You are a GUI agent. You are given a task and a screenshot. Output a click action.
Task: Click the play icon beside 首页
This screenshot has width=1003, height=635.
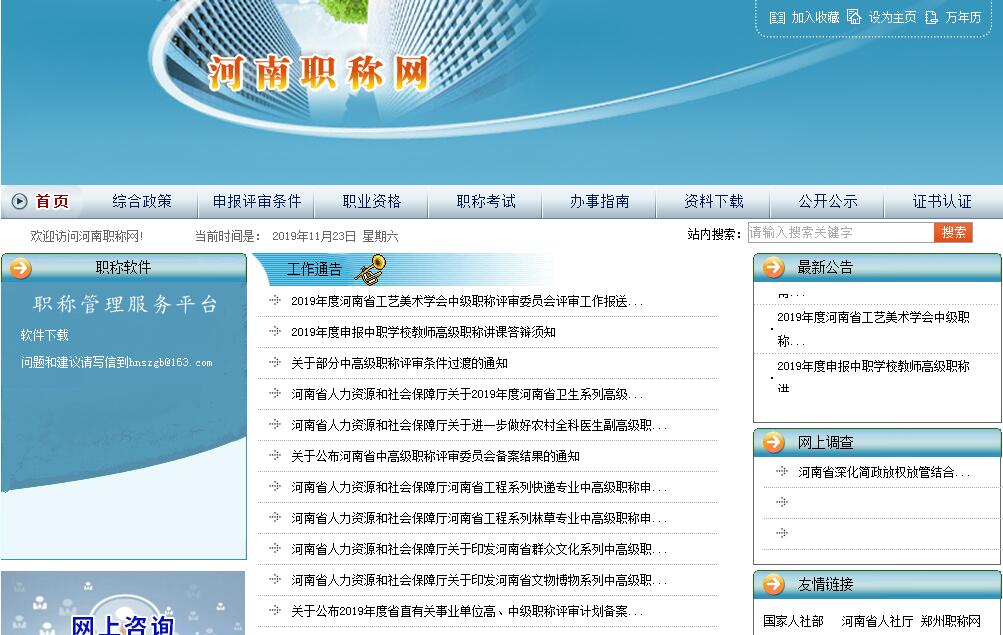20,202
